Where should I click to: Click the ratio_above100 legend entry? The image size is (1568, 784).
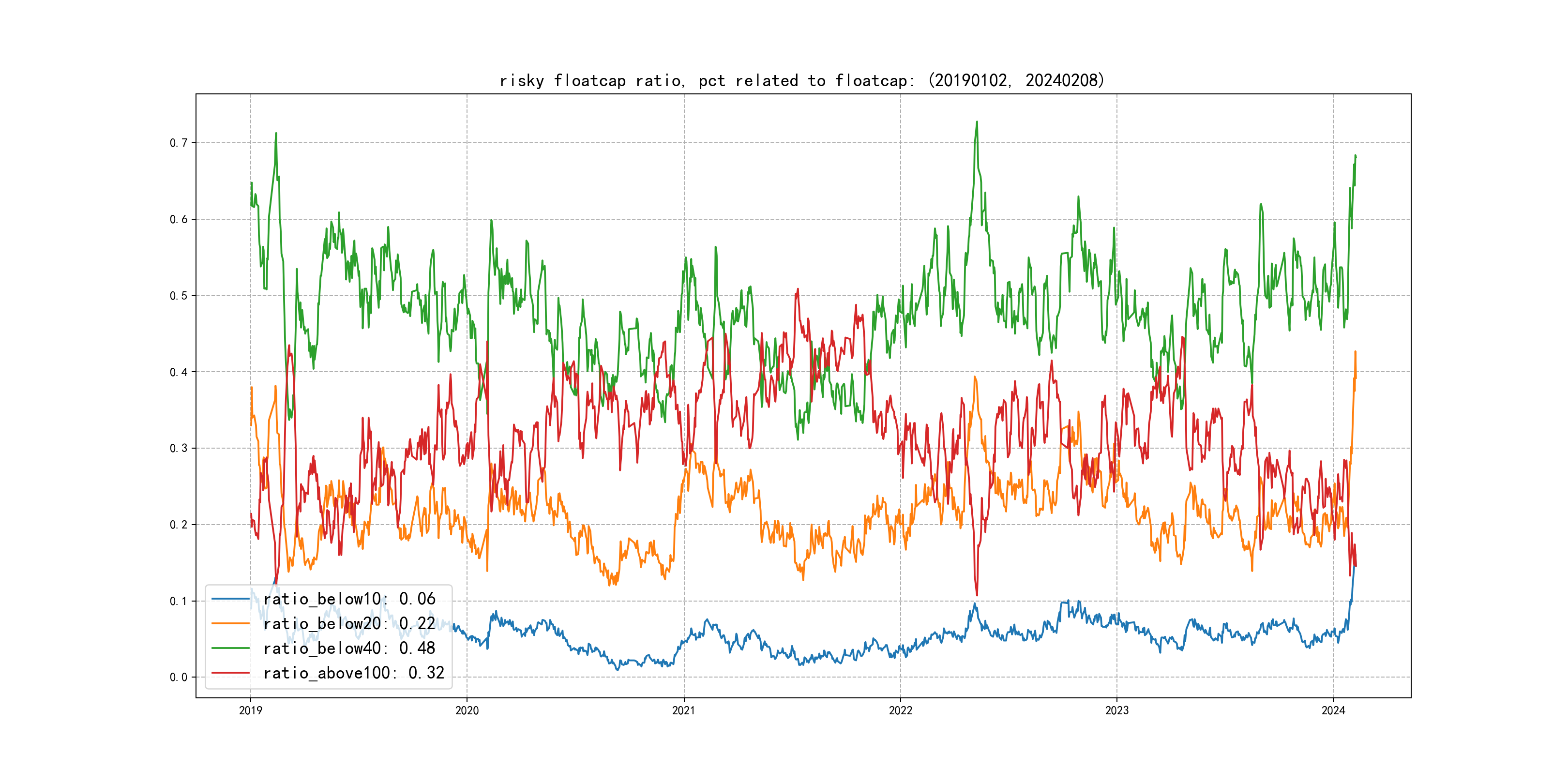pos(354,673)
